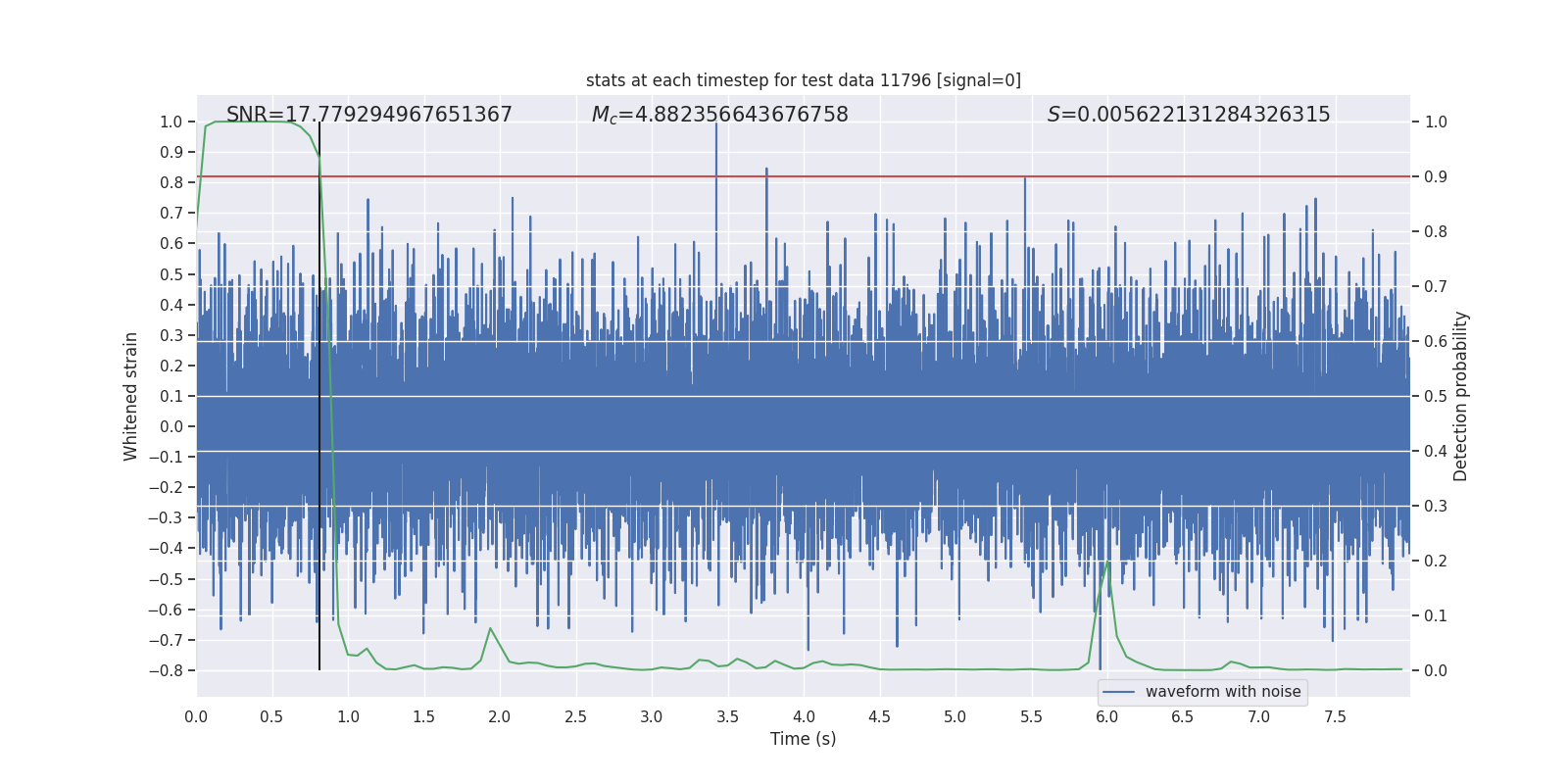Click the blue line sample in legend
This screenshot has height=784, width=1568.
[1118, 692]
